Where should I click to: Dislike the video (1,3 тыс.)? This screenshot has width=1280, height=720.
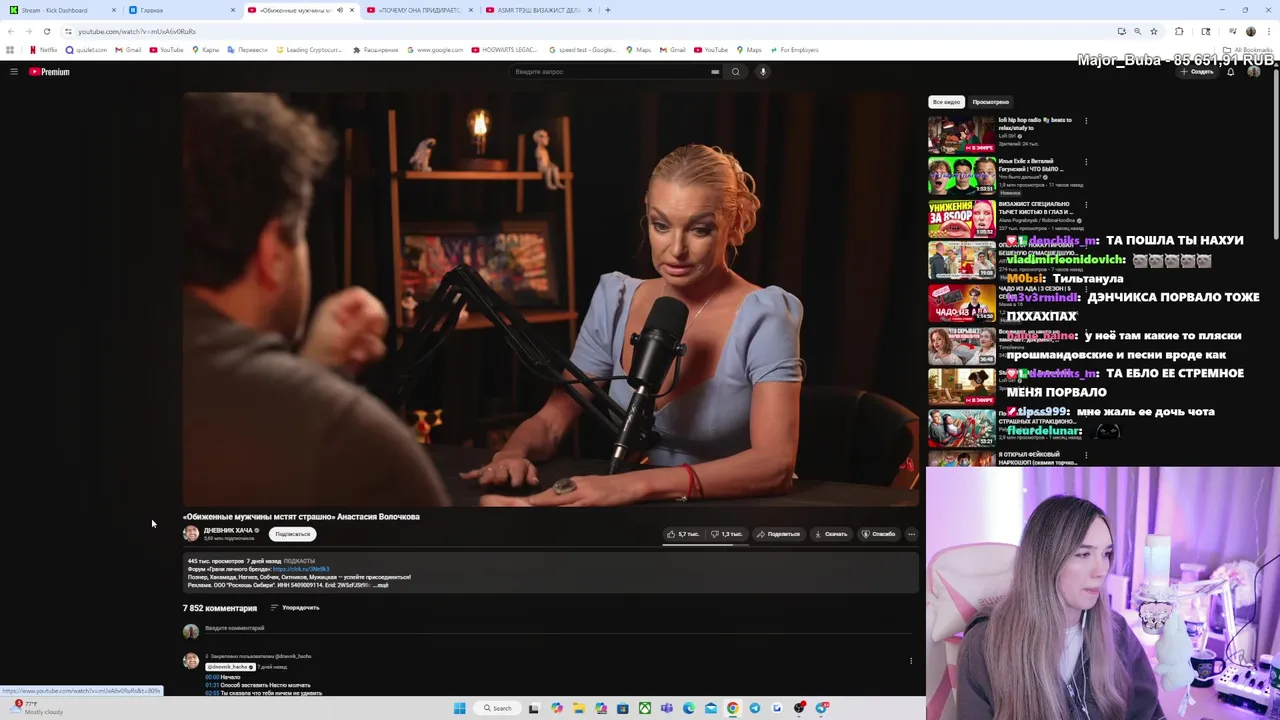click(x=727, y=534)
